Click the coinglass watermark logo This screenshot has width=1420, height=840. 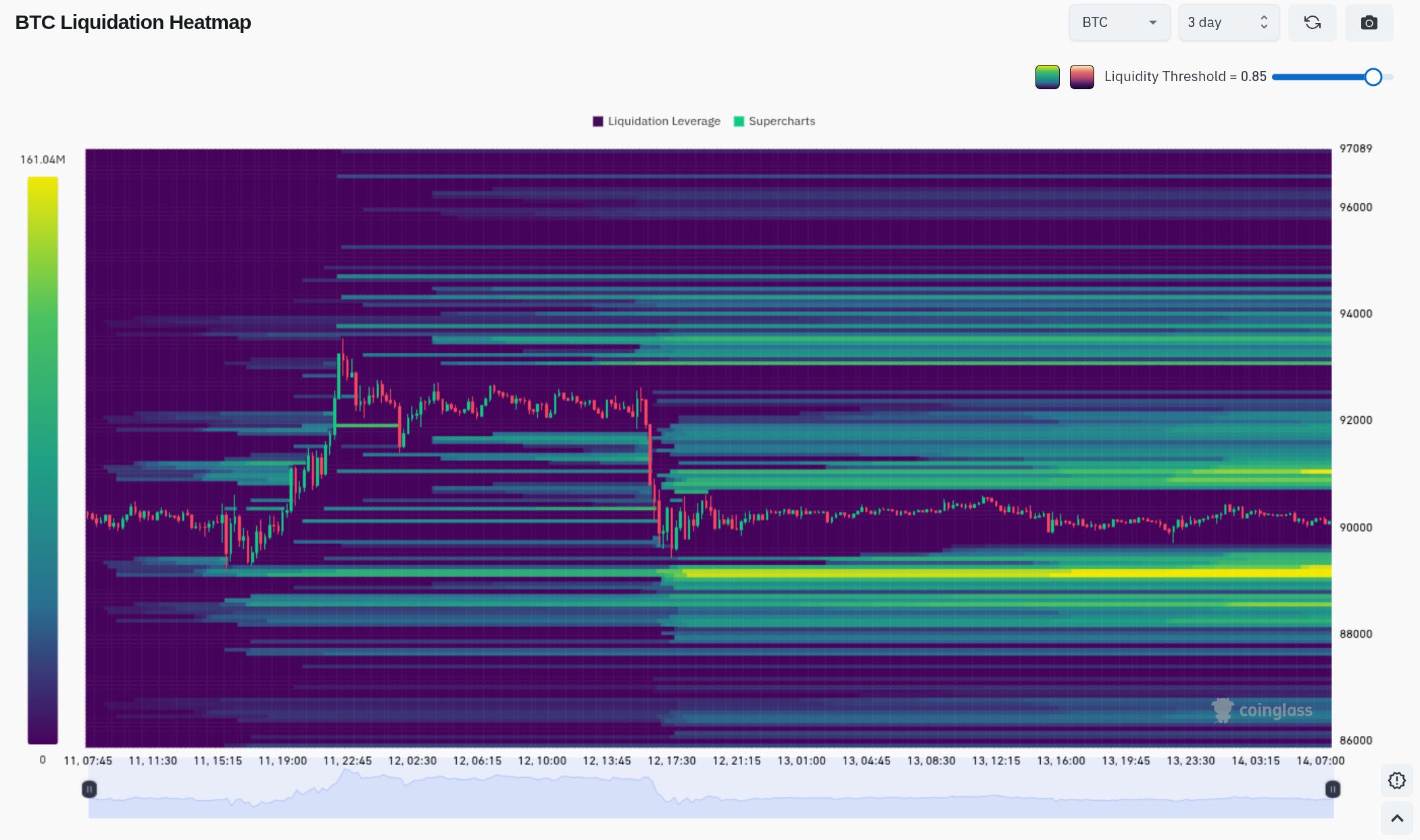pyautogui.click(x=1262, y=710)
